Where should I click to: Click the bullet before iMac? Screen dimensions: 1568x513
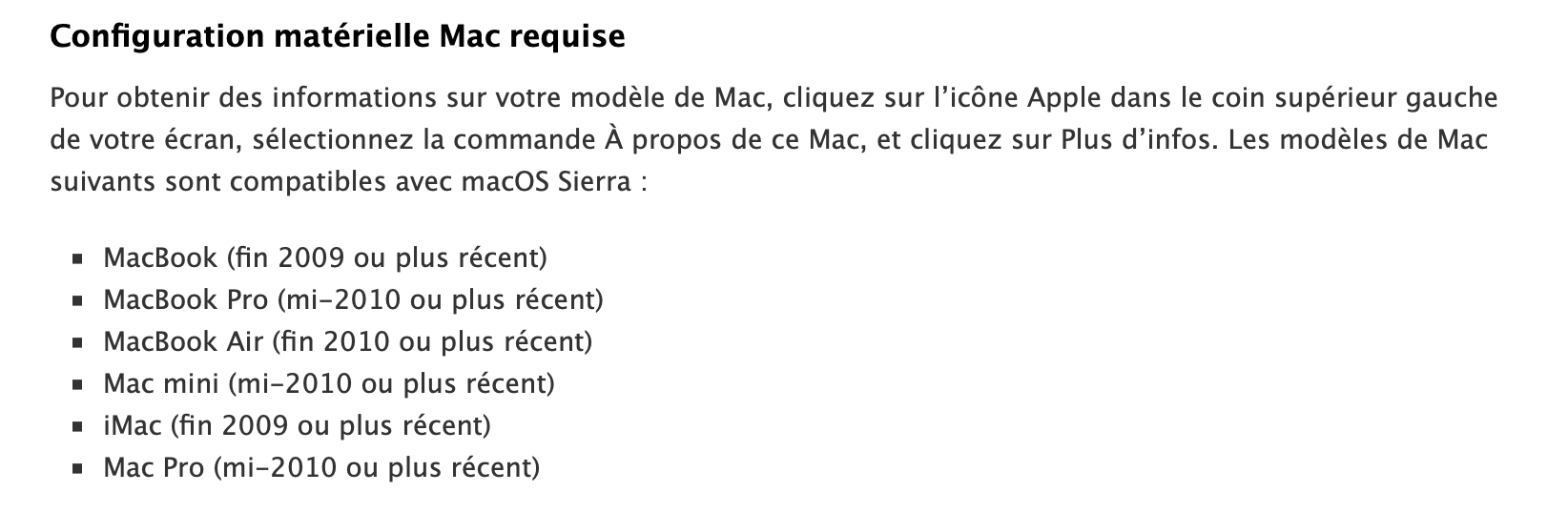77,427
